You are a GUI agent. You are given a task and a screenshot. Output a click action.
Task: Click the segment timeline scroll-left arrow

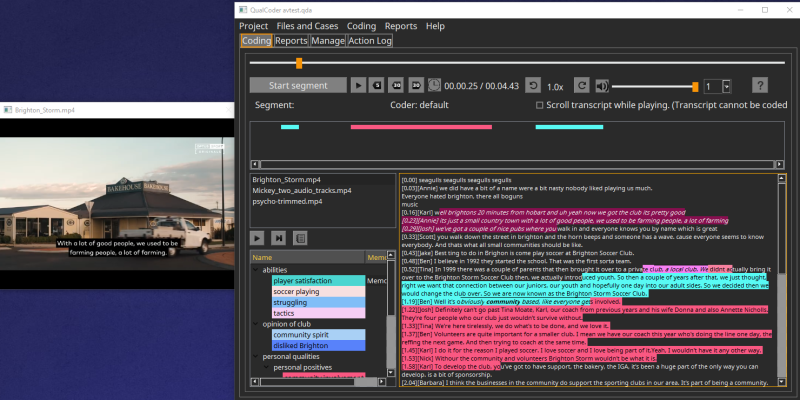pyautogui.click(x=255, y=164)
